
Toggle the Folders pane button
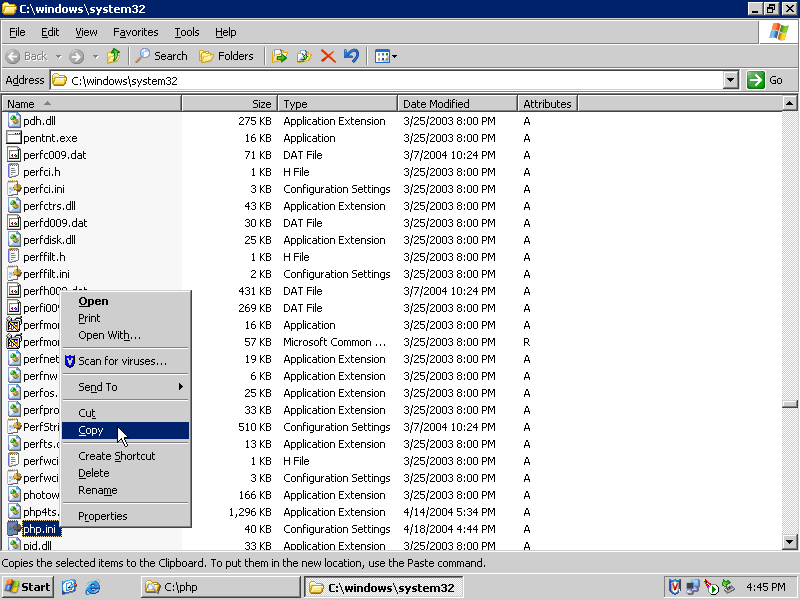pos(227,56)
